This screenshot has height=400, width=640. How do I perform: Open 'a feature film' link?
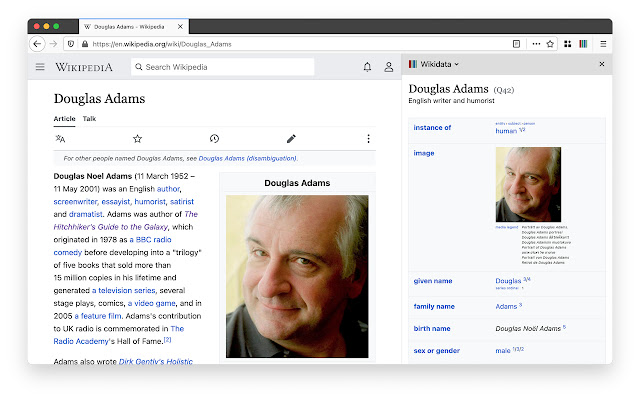[x=98, y=316]
